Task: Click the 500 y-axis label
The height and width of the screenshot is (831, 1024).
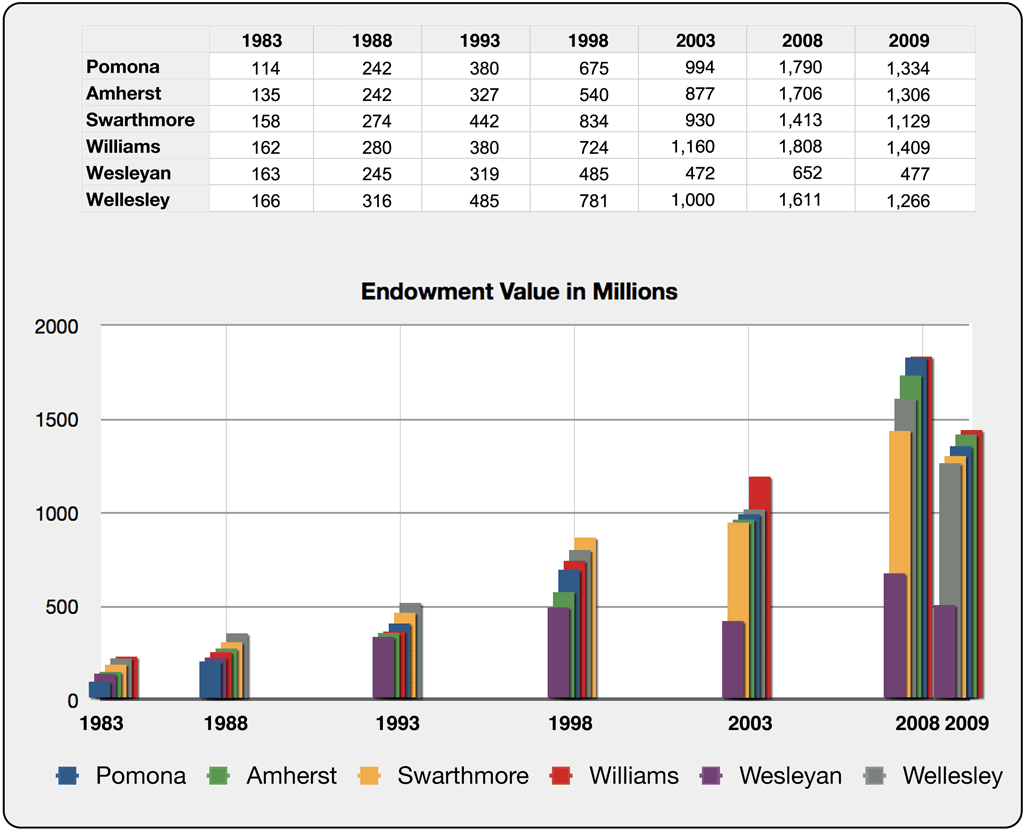Action: [x=62, y=607]
